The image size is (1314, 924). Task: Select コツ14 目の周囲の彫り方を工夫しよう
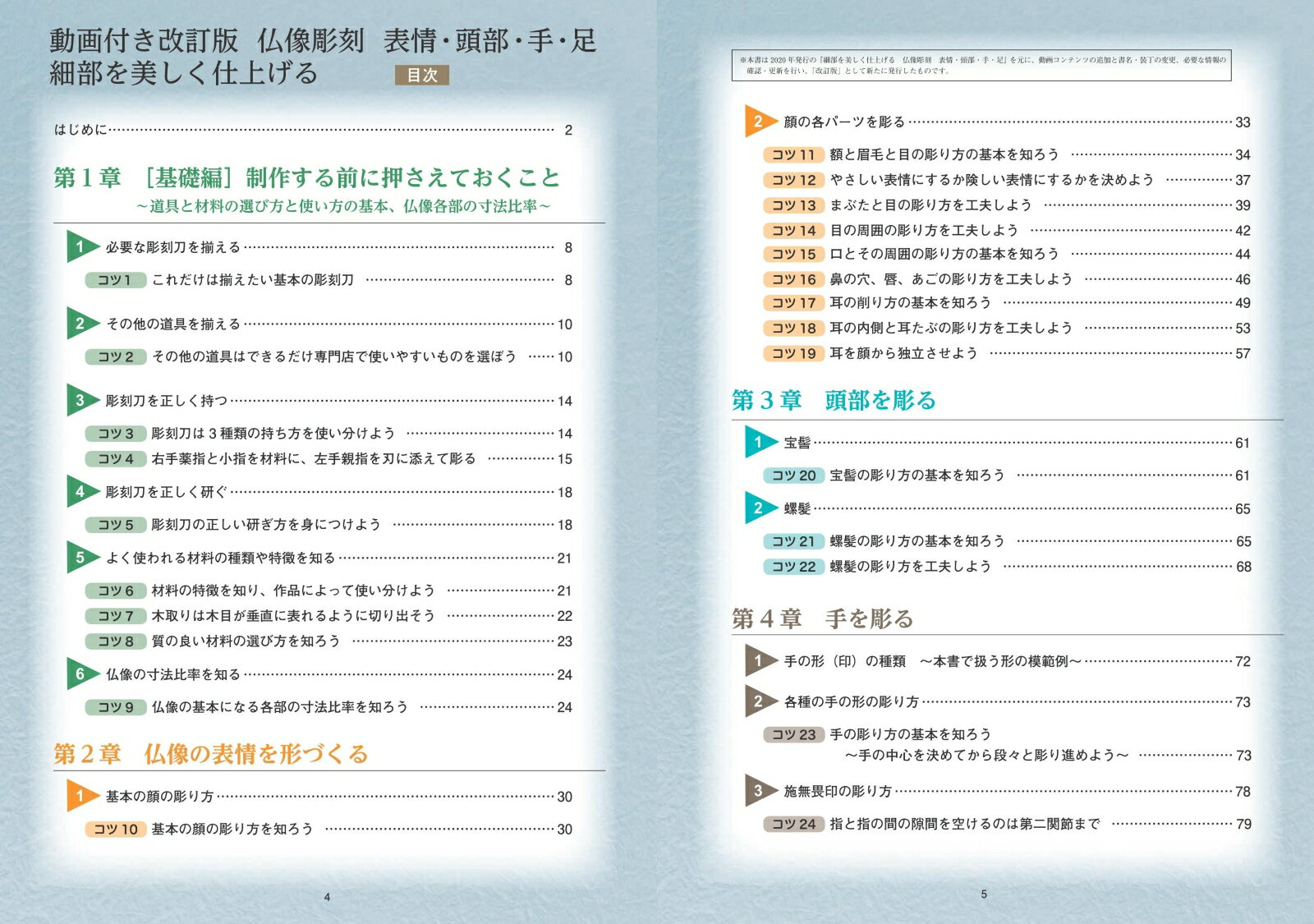coord(1007,230)
